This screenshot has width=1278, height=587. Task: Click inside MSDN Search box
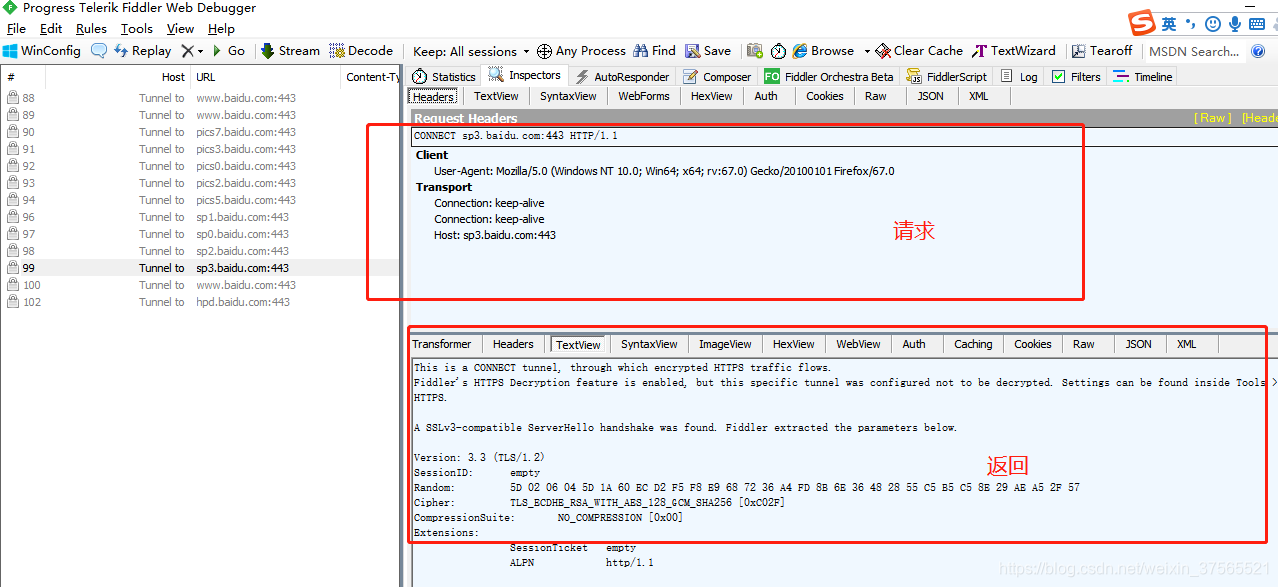click(1194, 51)
